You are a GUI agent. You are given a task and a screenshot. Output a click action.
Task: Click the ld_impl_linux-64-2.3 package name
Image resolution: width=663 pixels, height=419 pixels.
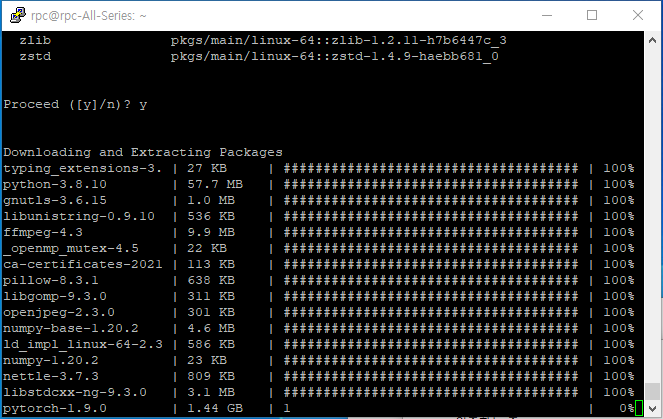[82, 345]
